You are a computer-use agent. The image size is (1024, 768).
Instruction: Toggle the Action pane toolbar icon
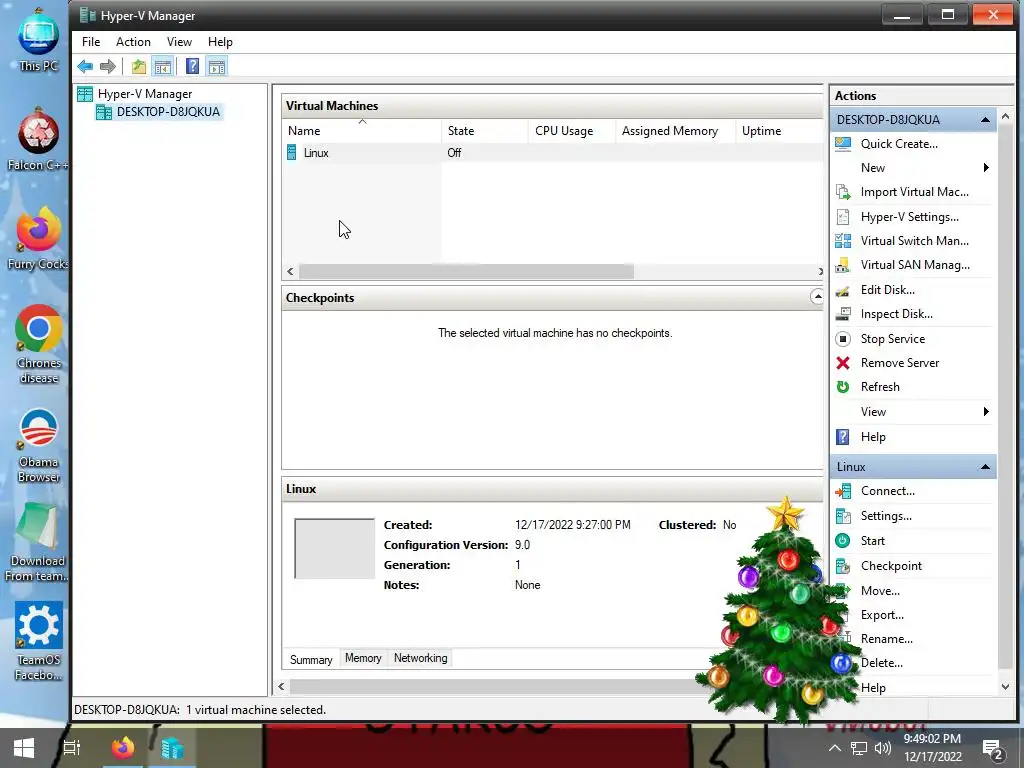[x=217, y=66]
